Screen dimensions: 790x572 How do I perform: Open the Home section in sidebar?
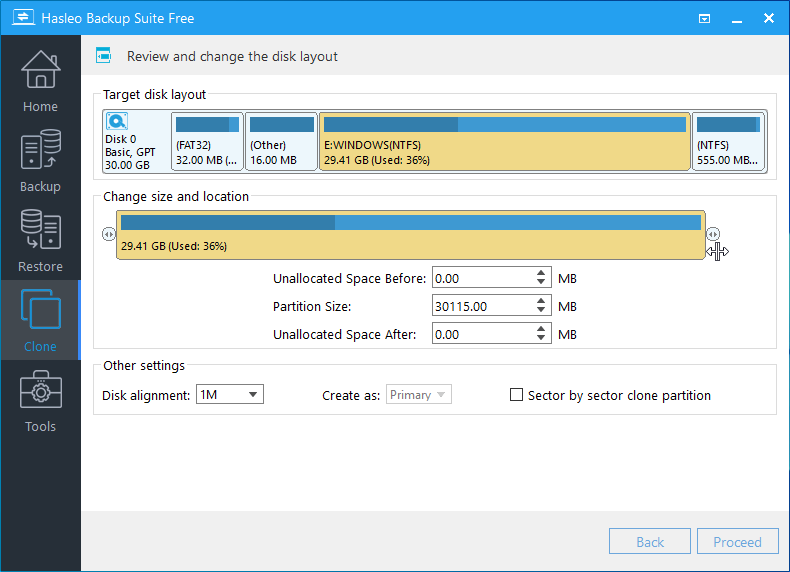click(x=40, y=80)
